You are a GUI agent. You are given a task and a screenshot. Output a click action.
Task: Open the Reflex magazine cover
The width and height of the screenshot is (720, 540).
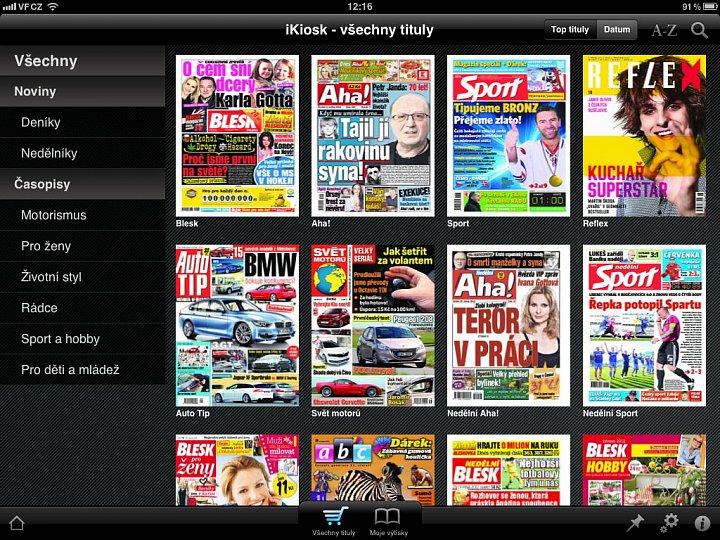pyautogui.click(x=644, y=136)
